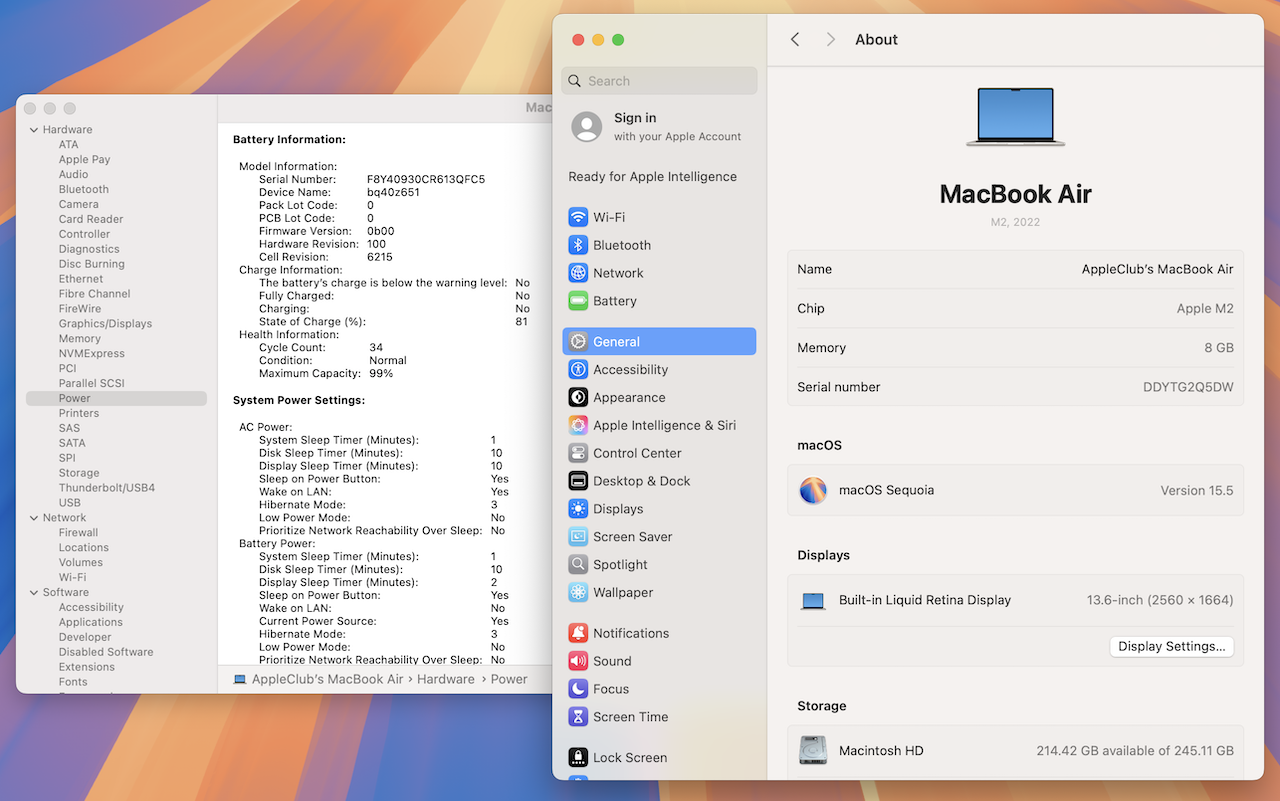The height and width of the screenshot is (801, 1280).
Task: Select Thunderbolt/USB4 in System Information sidebar
Action: click(x=107, y=488)
